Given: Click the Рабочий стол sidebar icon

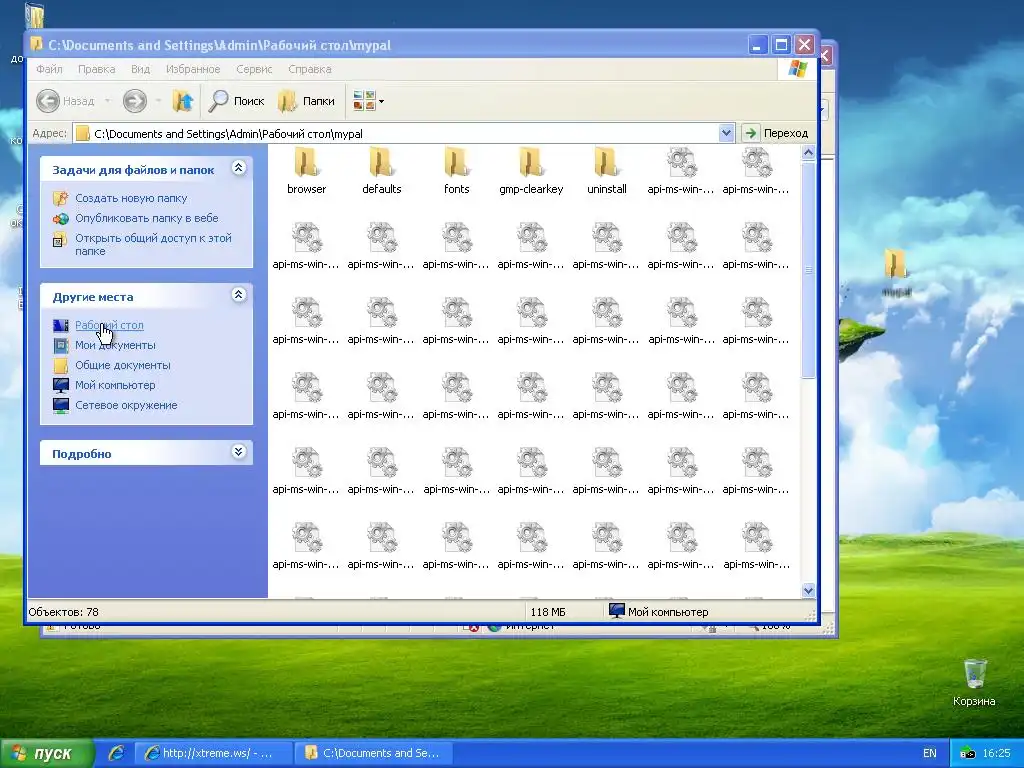Looking at the screenshot, I should (x=61, y=325).
